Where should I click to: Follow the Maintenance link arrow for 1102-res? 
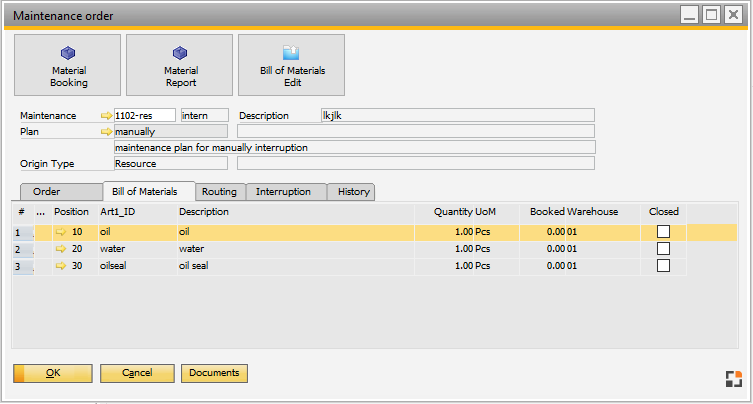107,116
